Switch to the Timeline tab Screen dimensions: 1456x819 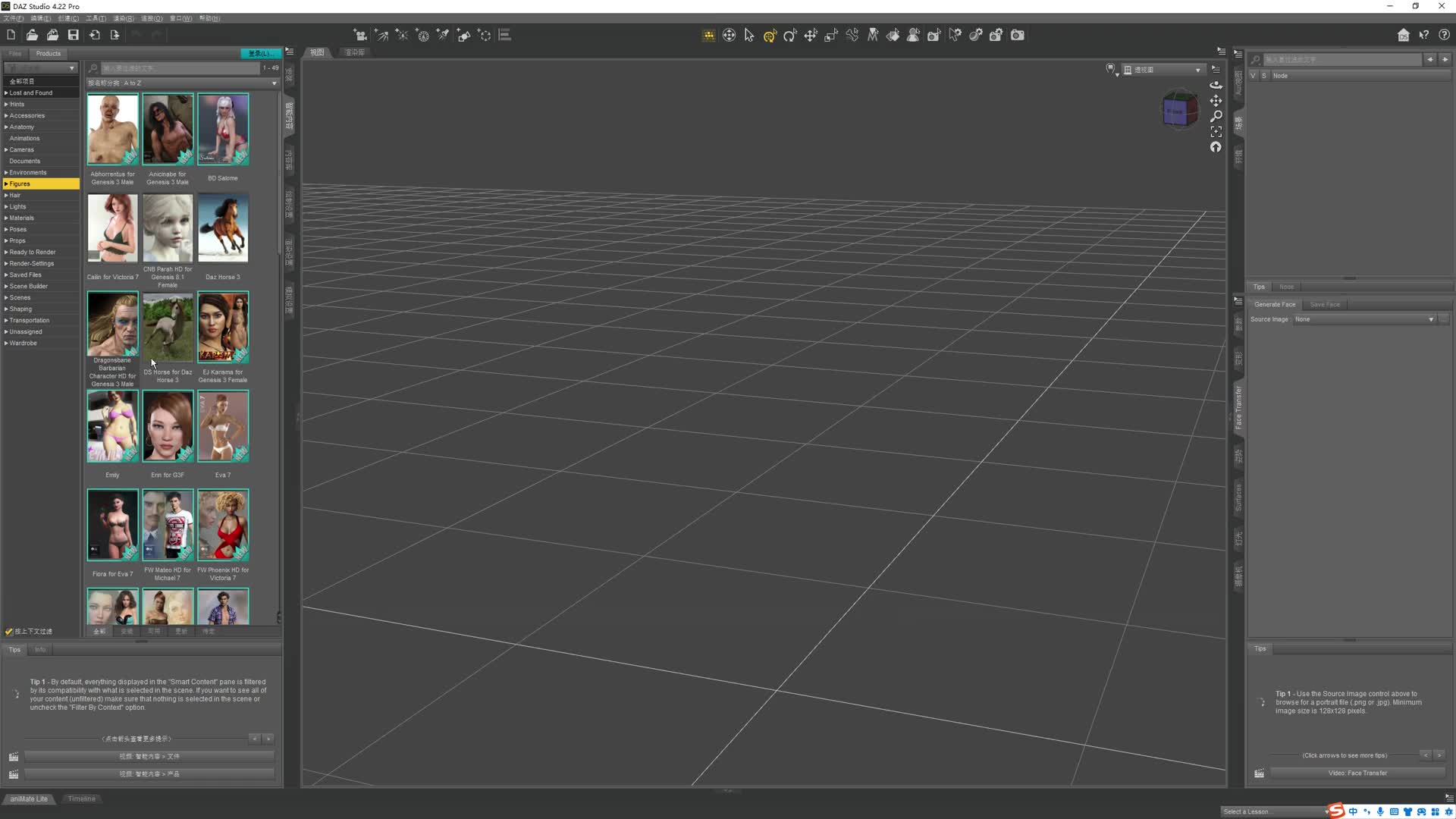pos(81,799)
